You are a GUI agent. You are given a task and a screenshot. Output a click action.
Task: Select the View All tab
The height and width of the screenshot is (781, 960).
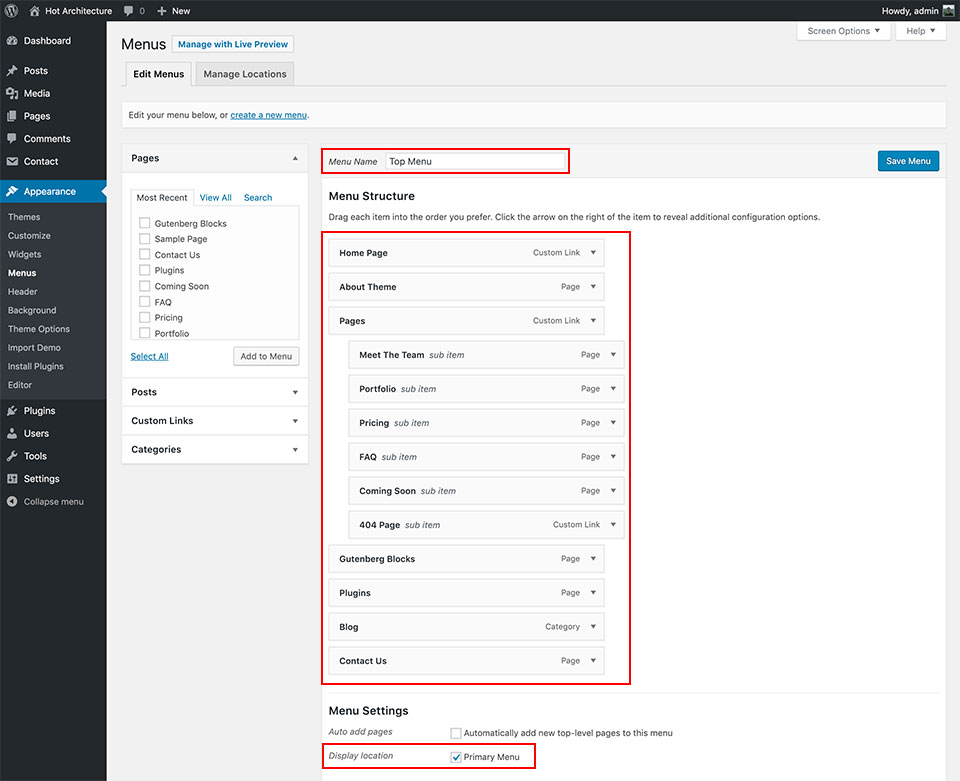click(216, 198)
